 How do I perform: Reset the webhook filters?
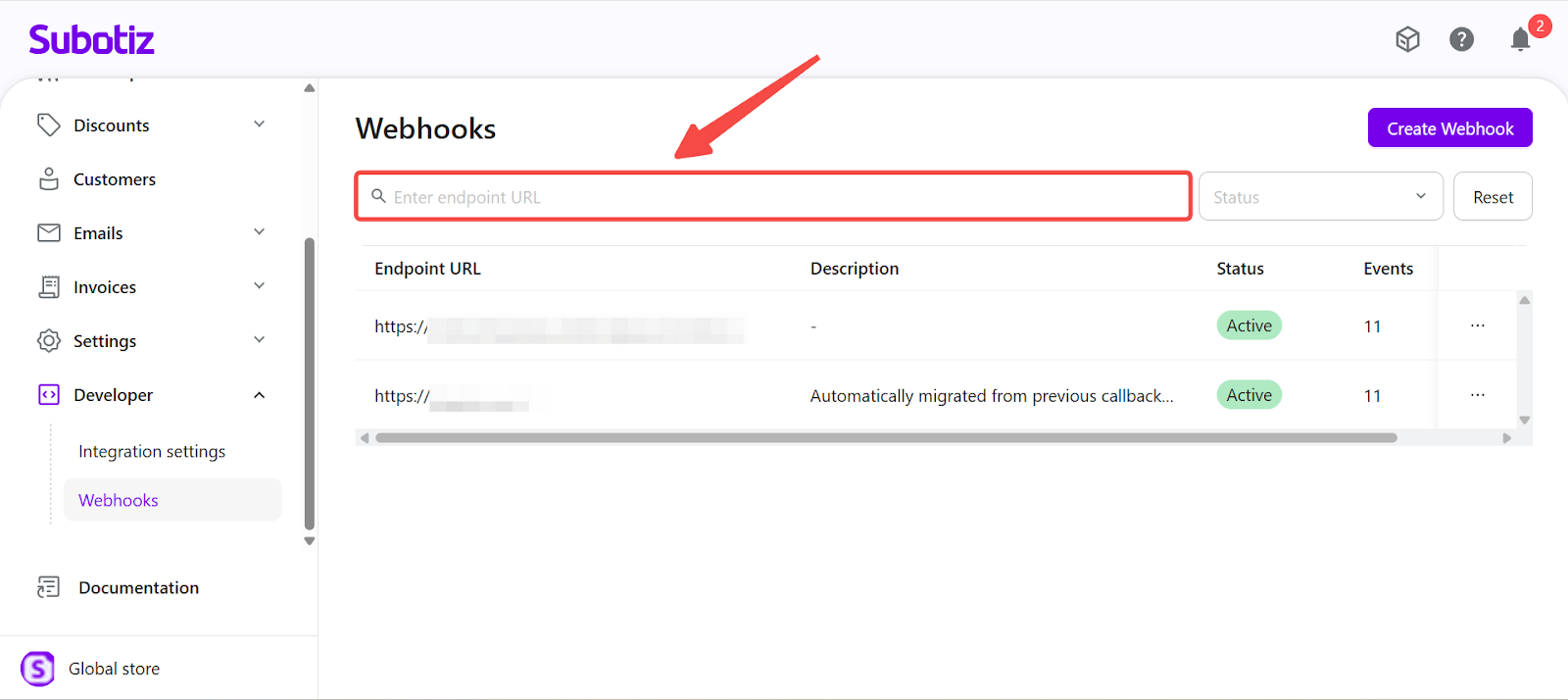[1493, 197]
